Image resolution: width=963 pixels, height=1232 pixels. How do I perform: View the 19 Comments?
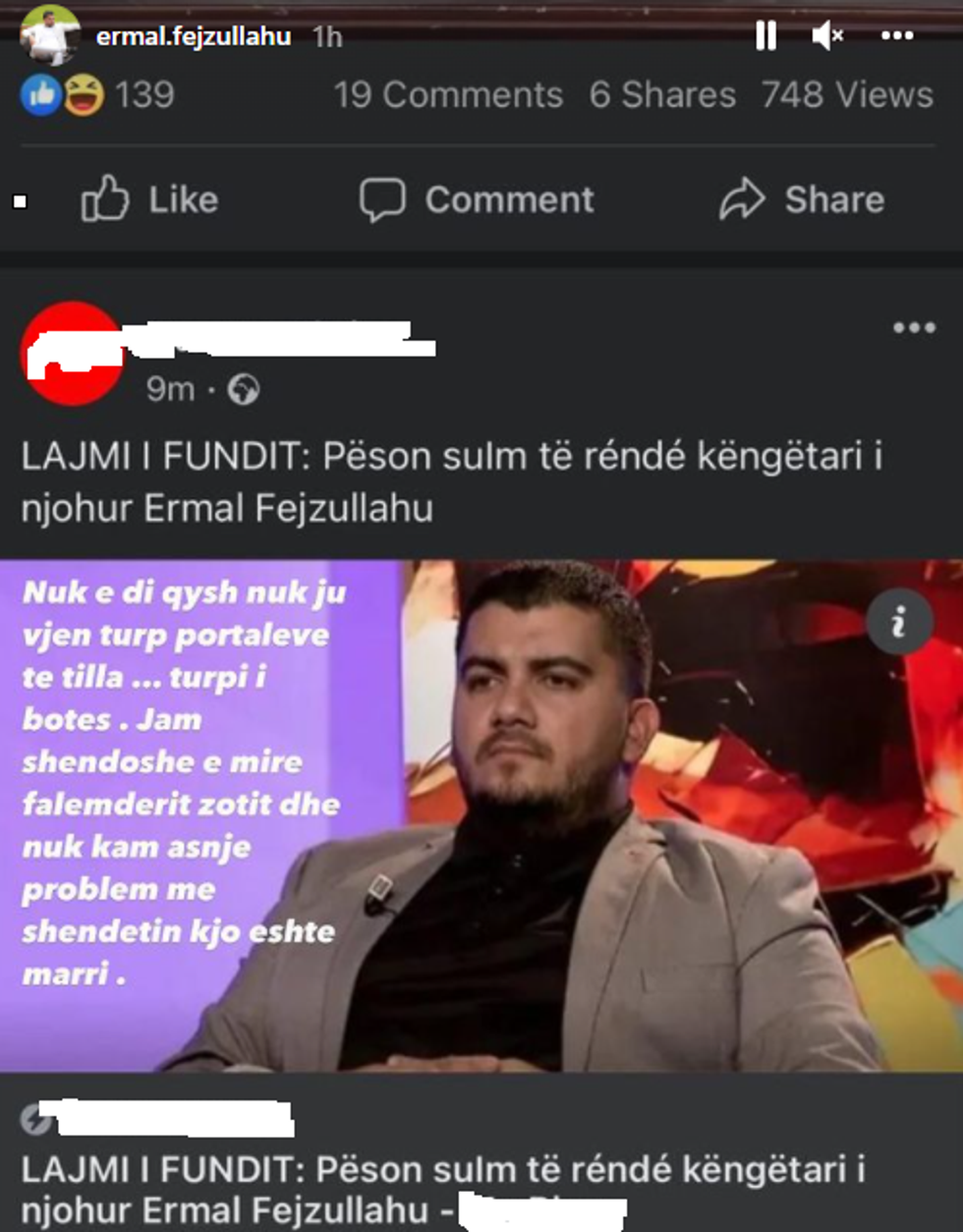point(448,95)
